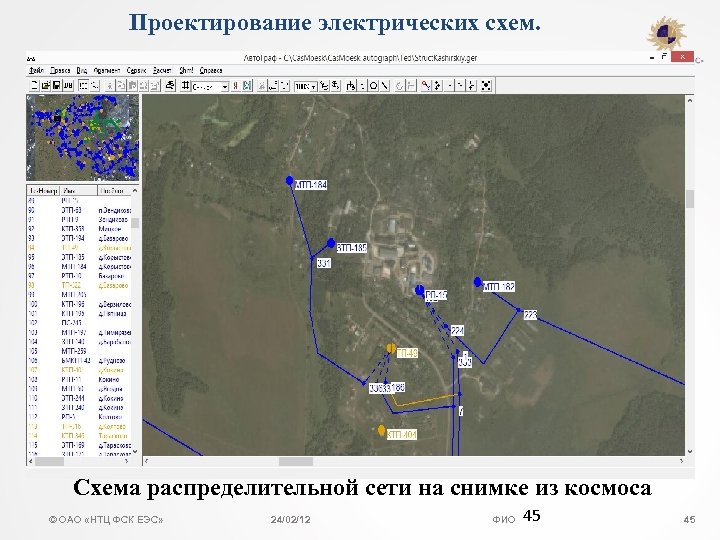Click the tool icon right after zoom dropdown
Viewport: 720px width, 540px height.
click(x=325, y=86)
